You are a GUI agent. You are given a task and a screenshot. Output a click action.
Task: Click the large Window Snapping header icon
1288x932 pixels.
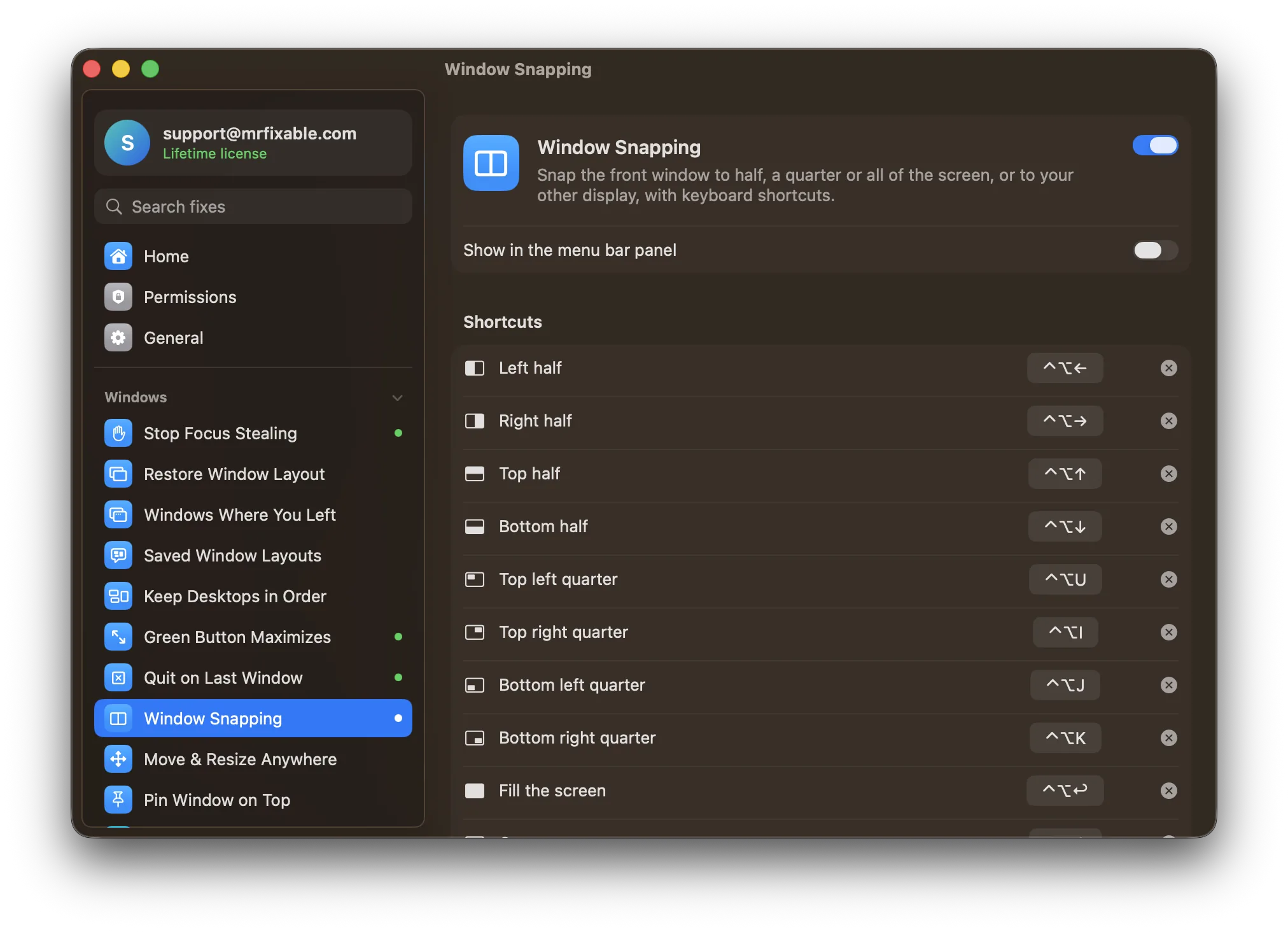pyautogui.click(x=491, y=163)
